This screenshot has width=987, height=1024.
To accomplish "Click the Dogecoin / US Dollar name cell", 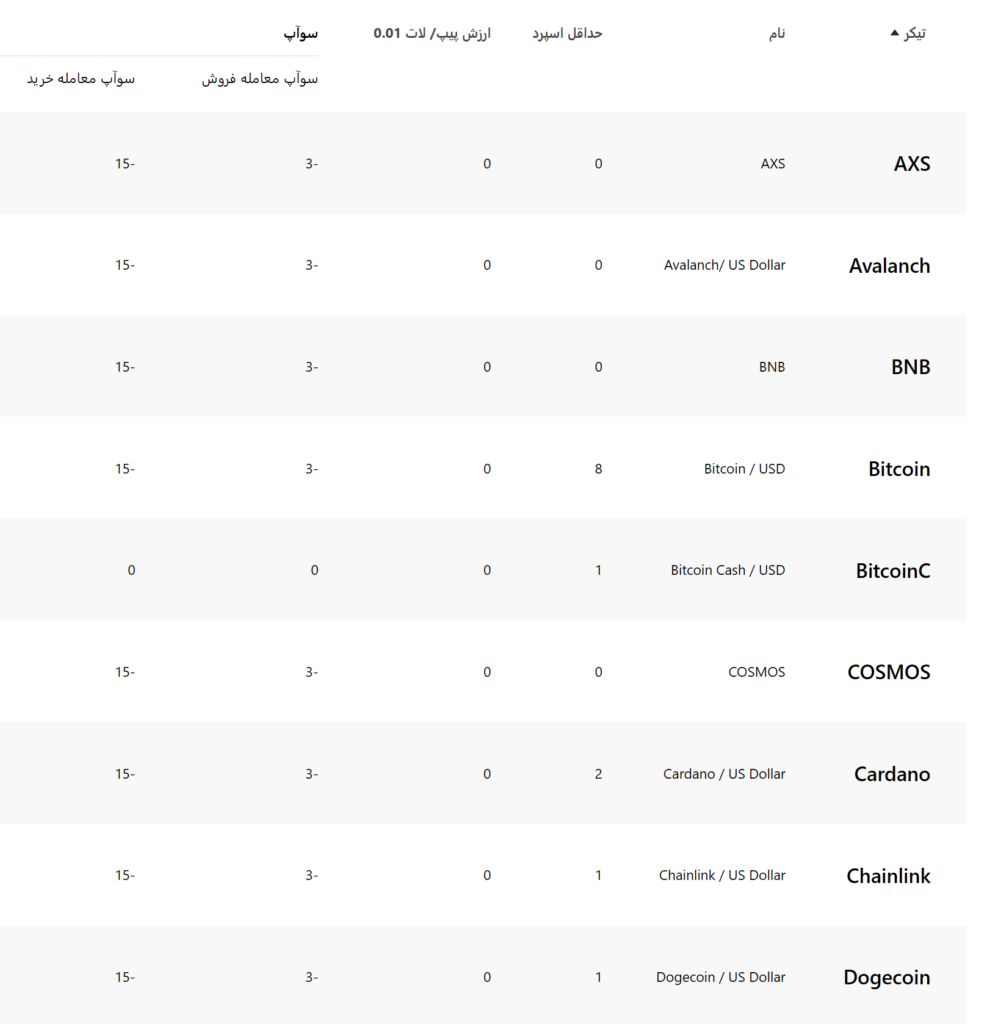I will 720,977.
